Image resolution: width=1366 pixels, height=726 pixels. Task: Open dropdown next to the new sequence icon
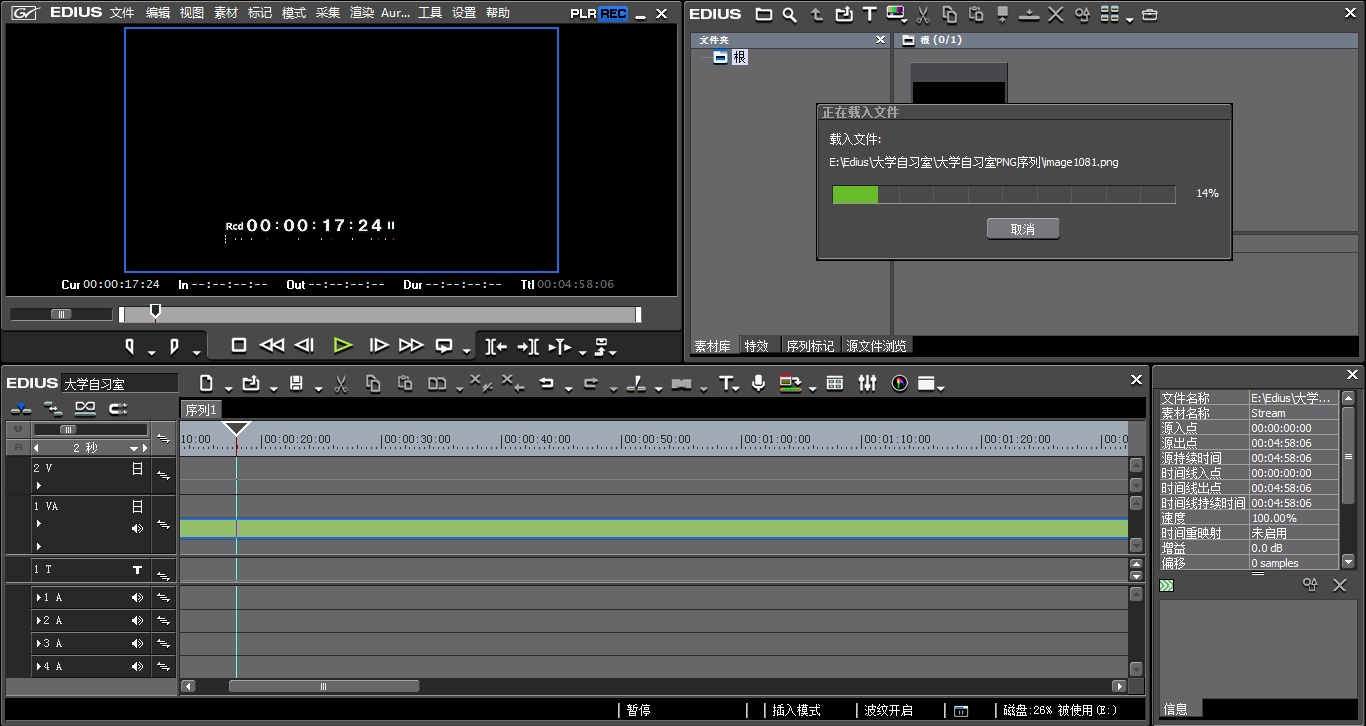click(x=228, y=389)
